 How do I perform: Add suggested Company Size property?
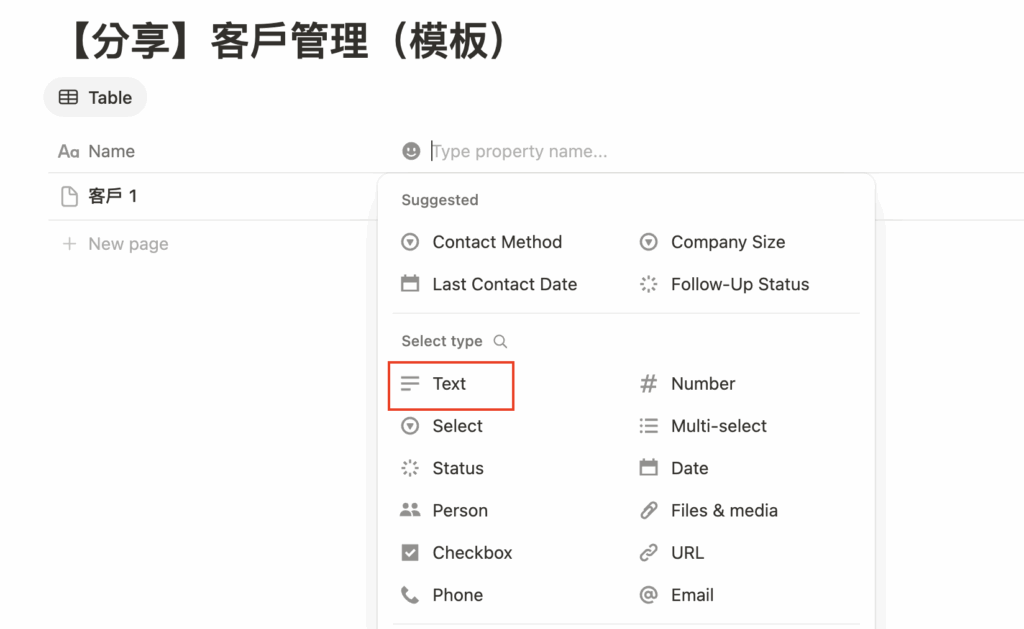point(727,242)
